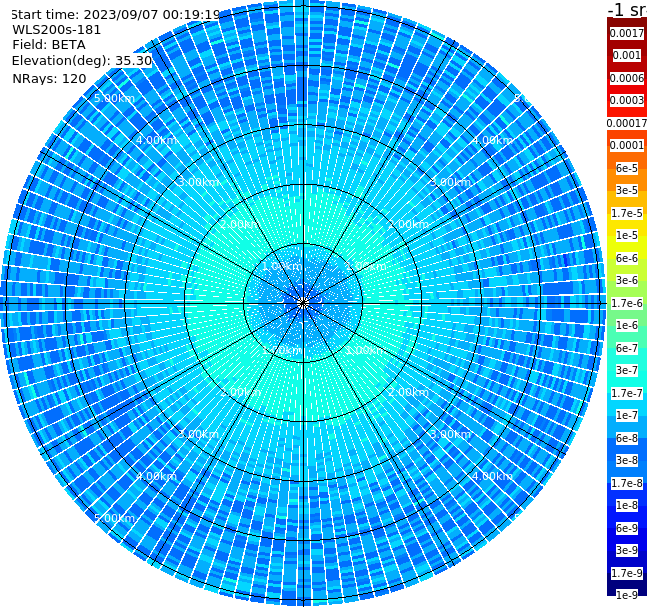The width and height of the screenshot is (647, 607).
Task: Click the 0.0017 colorbar label
Action: 627,33
